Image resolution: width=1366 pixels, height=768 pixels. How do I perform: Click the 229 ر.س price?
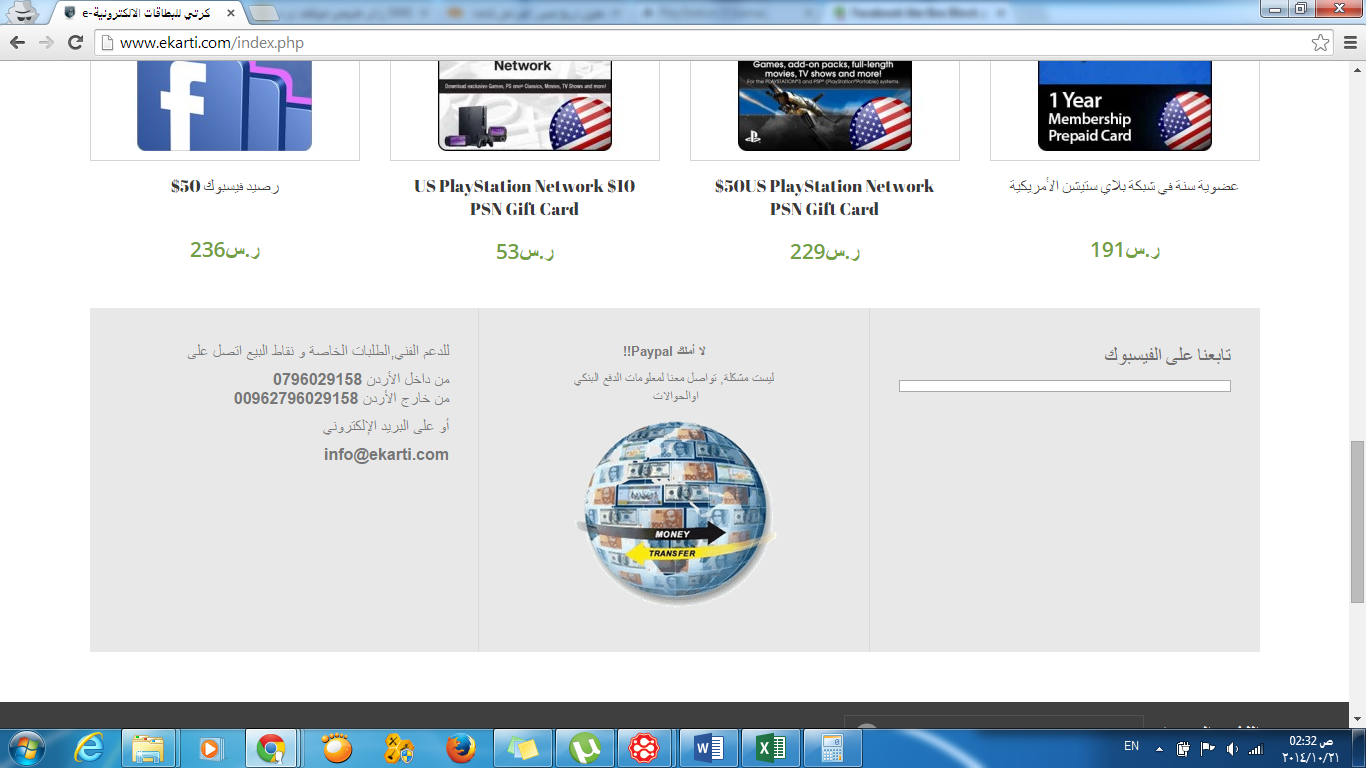[825, 251]
